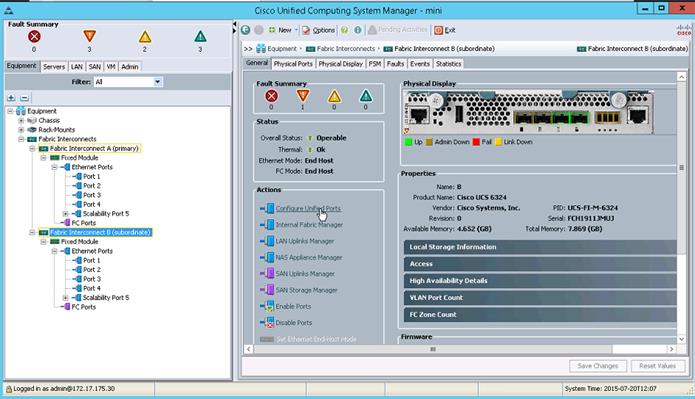Click the grey Forward navigation button
Screen dimensions: 695x399
point(259,30)
